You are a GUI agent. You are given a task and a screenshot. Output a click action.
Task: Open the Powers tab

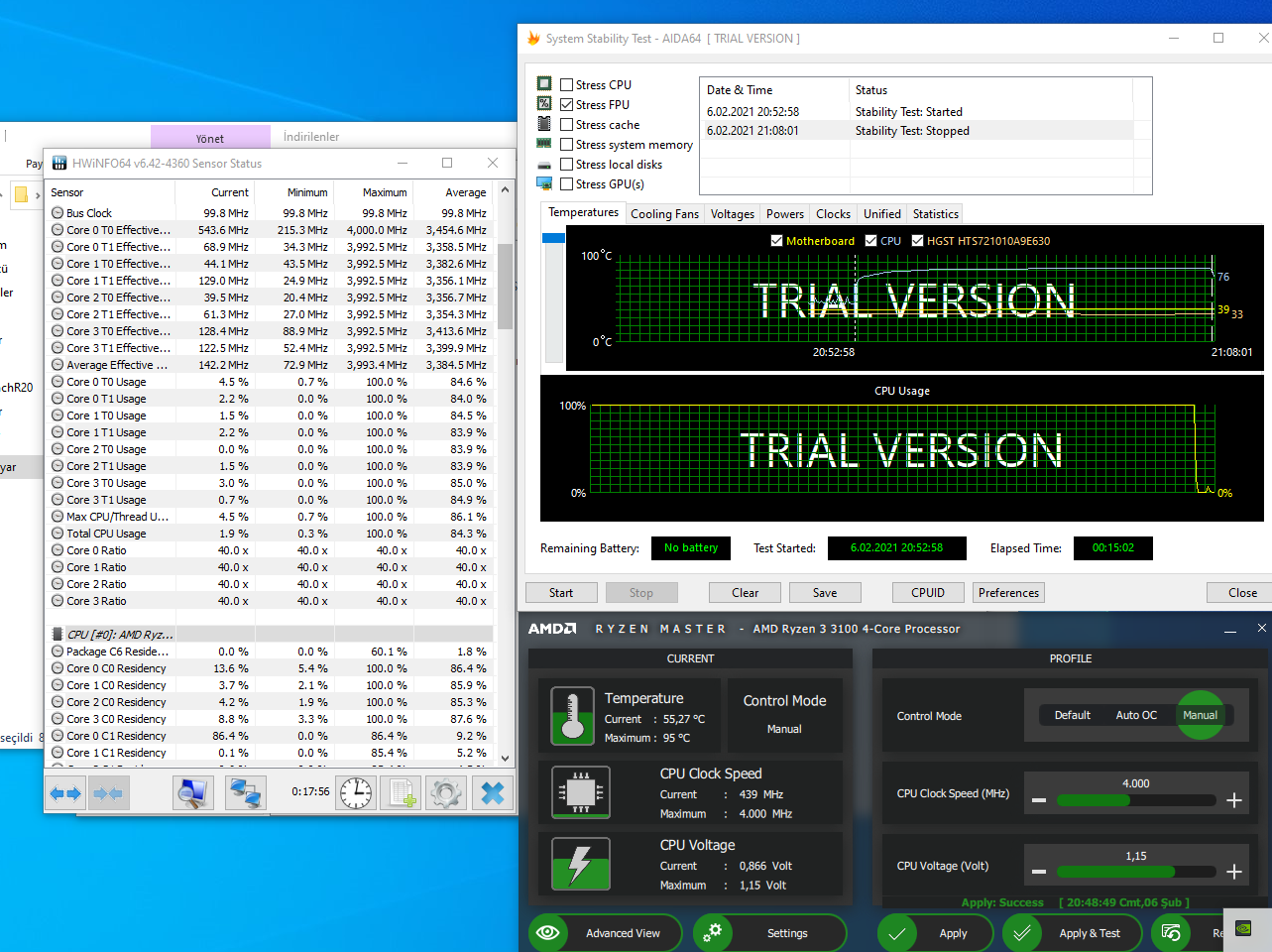(784, 214)
